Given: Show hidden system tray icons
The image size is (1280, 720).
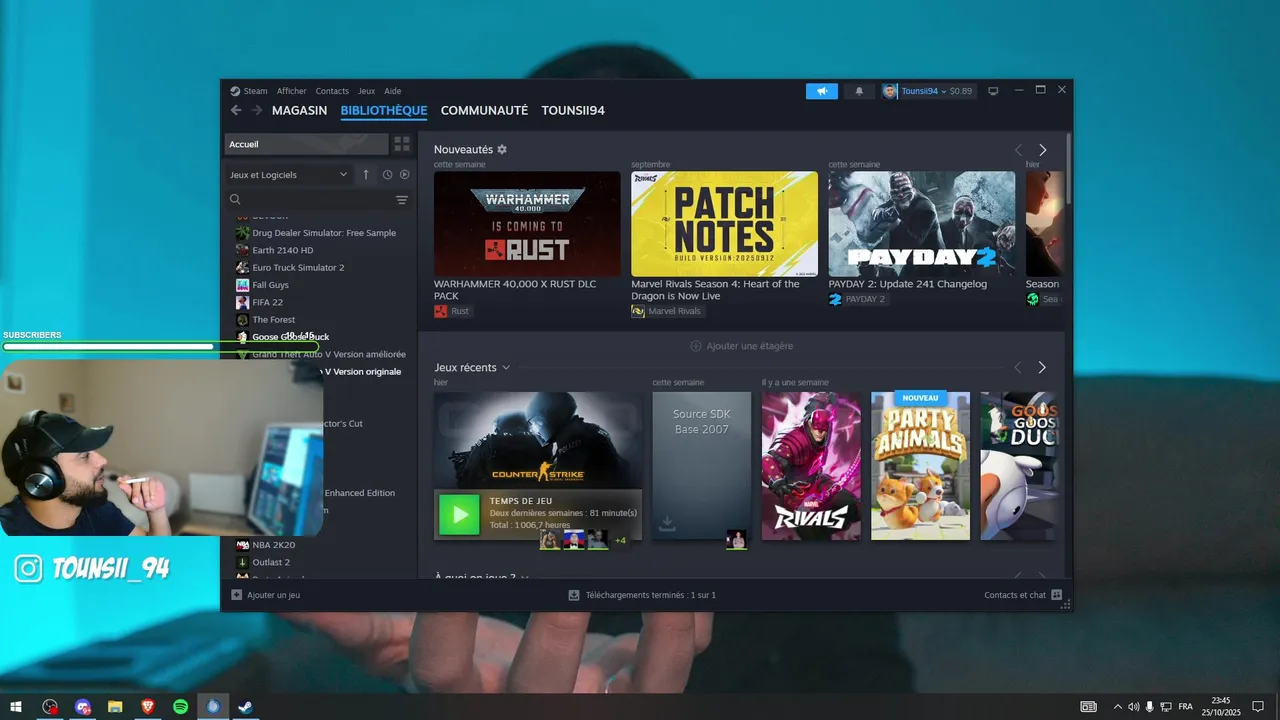Looking at the screenshot, I should click(x=1118, y=707).
